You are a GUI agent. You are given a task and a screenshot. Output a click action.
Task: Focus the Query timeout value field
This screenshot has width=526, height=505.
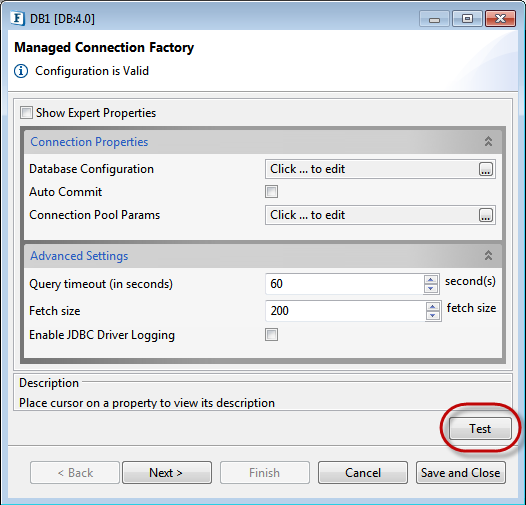[344, 284]
